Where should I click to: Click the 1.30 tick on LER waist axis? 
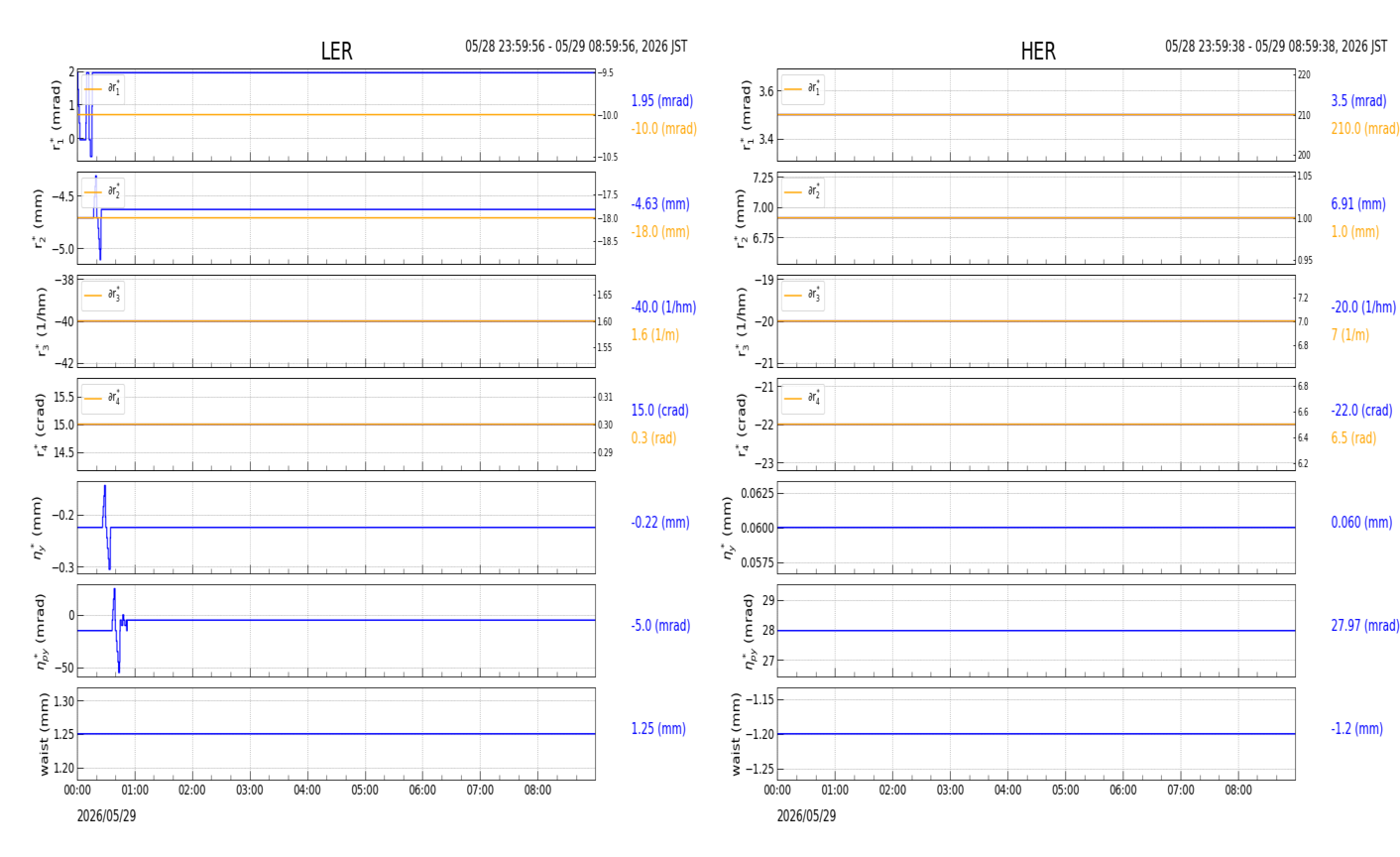(63, 701)
